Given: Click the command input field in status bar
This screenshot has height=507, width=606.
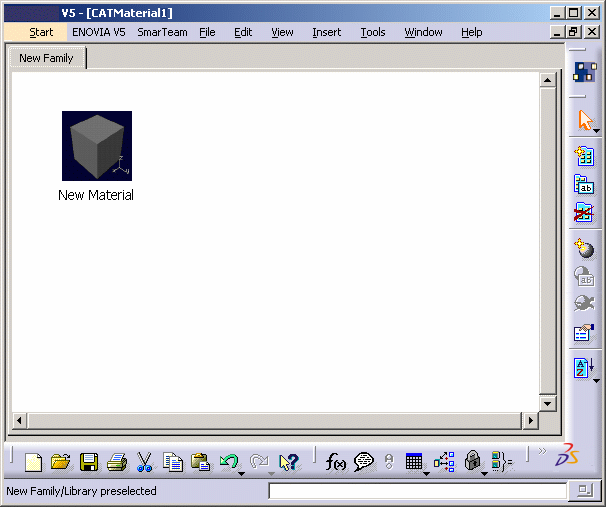Looking at the screenshot, I should [417, 491].
